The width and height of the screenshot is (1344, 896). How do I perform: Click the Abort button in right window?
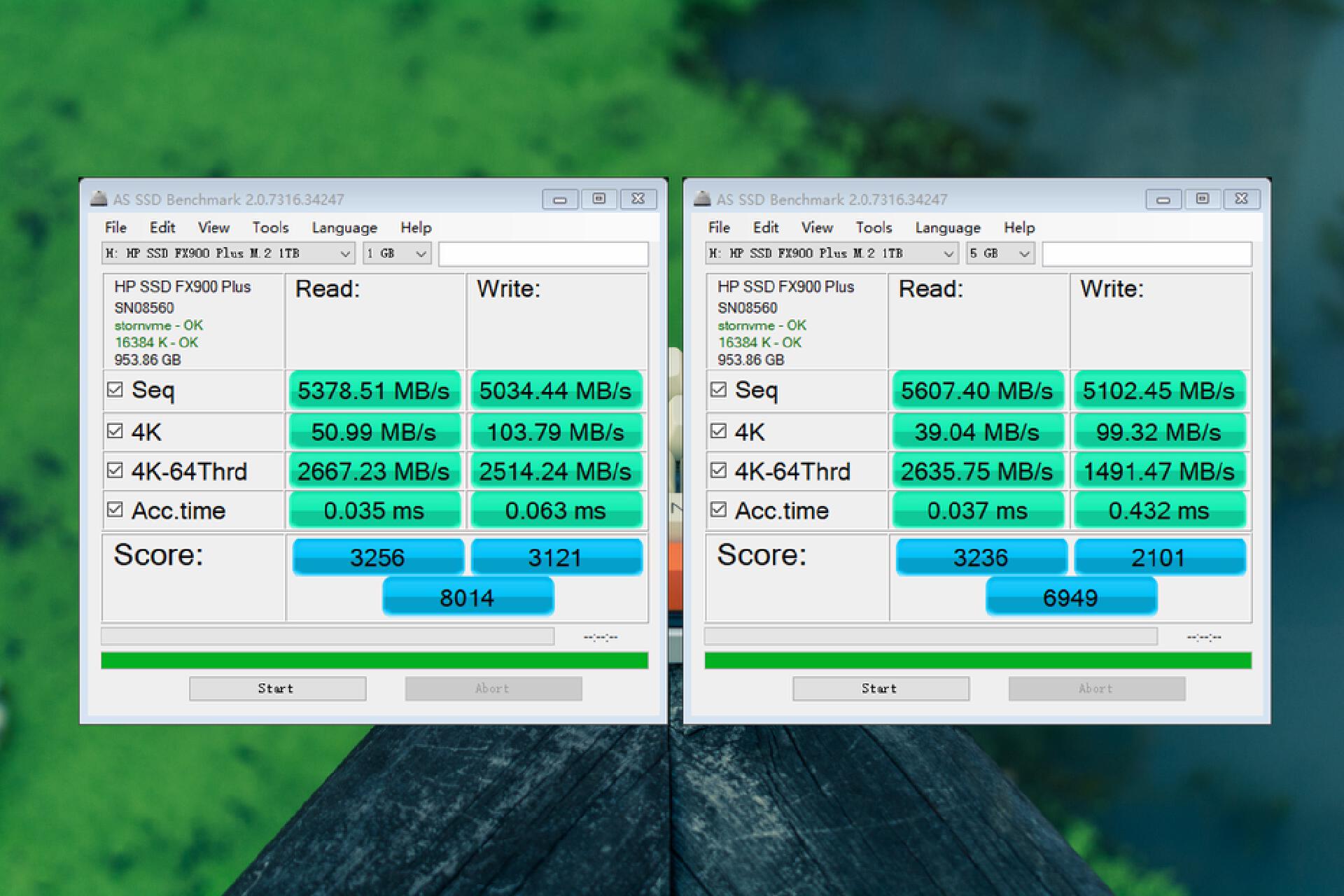pyautogui.click(x=1095, y=688)
